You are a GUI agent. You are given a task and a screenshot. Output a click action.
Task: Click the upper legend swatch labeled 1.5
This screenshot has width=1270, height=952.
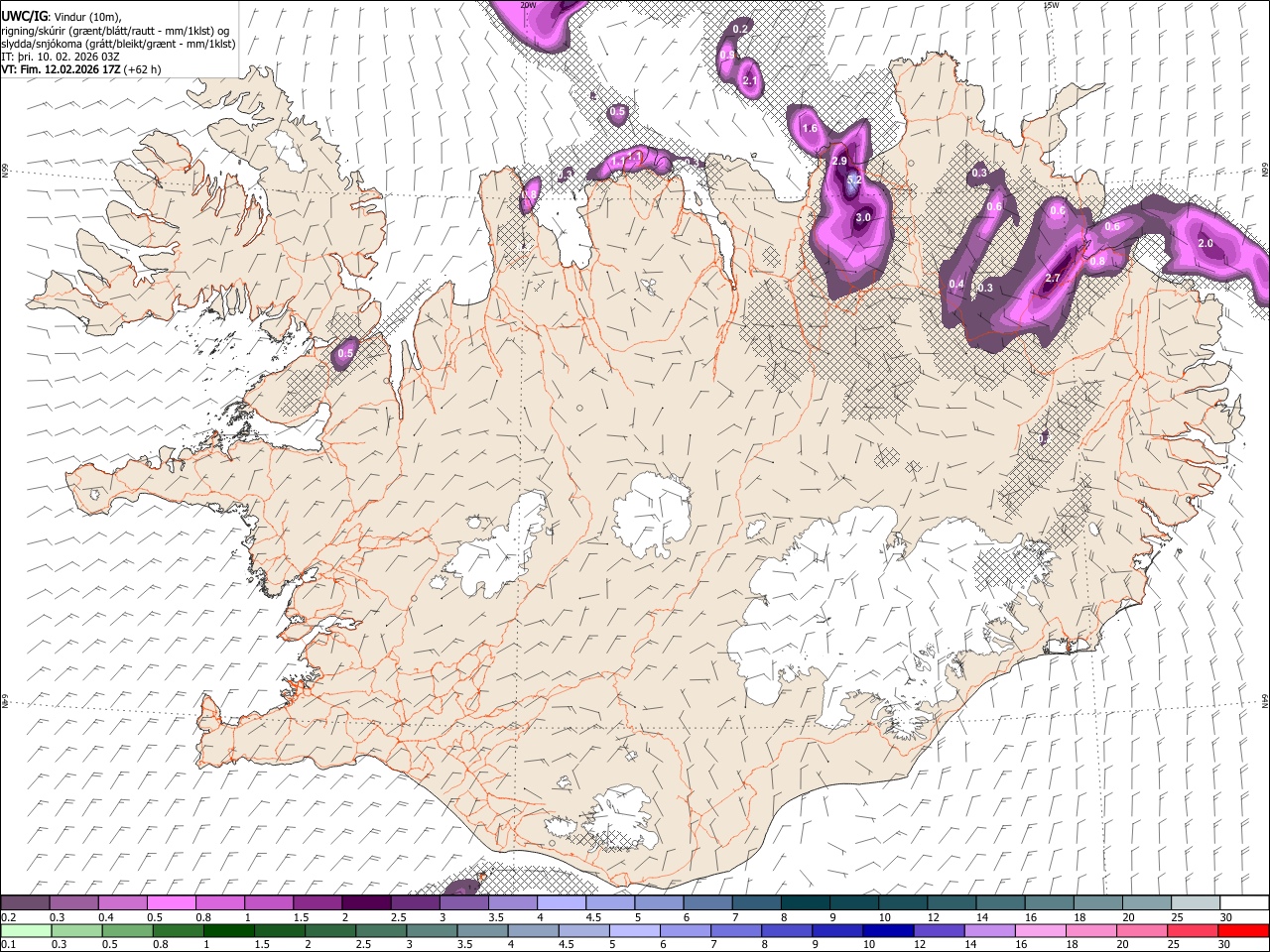click(x=317, y=902)
